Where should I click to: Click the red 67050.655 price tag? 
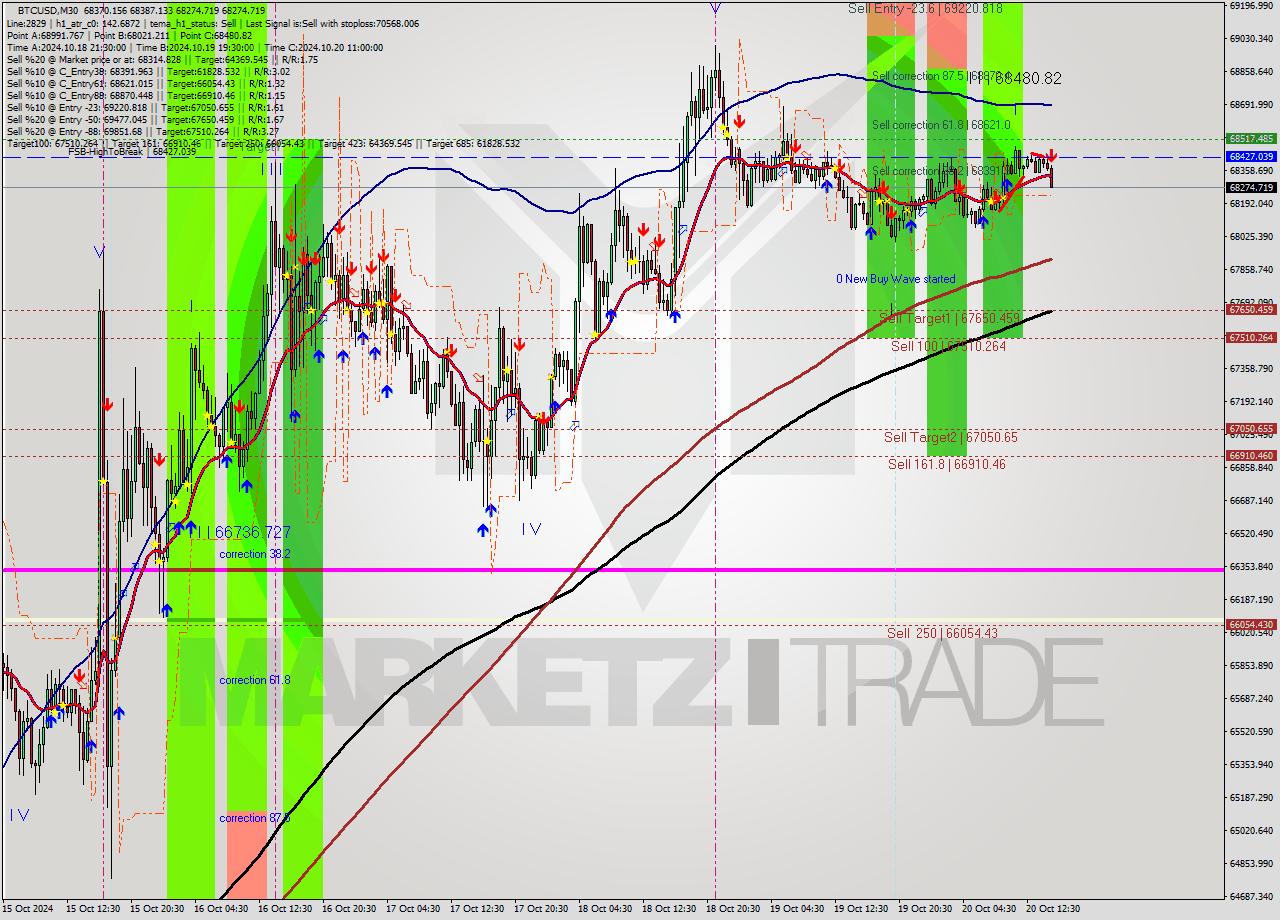1250,428
